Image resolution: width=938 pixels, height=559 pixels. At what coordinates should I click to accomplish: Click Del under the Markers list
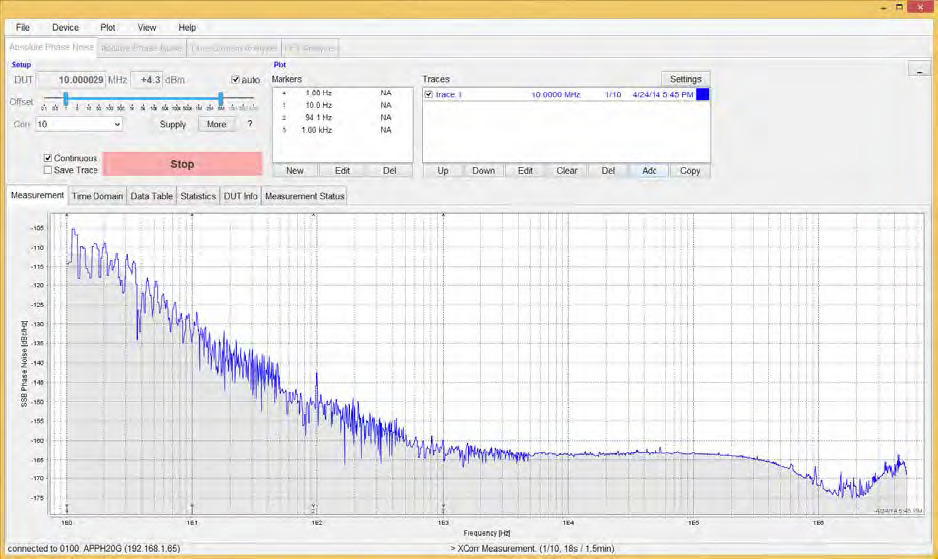[389, 171]
